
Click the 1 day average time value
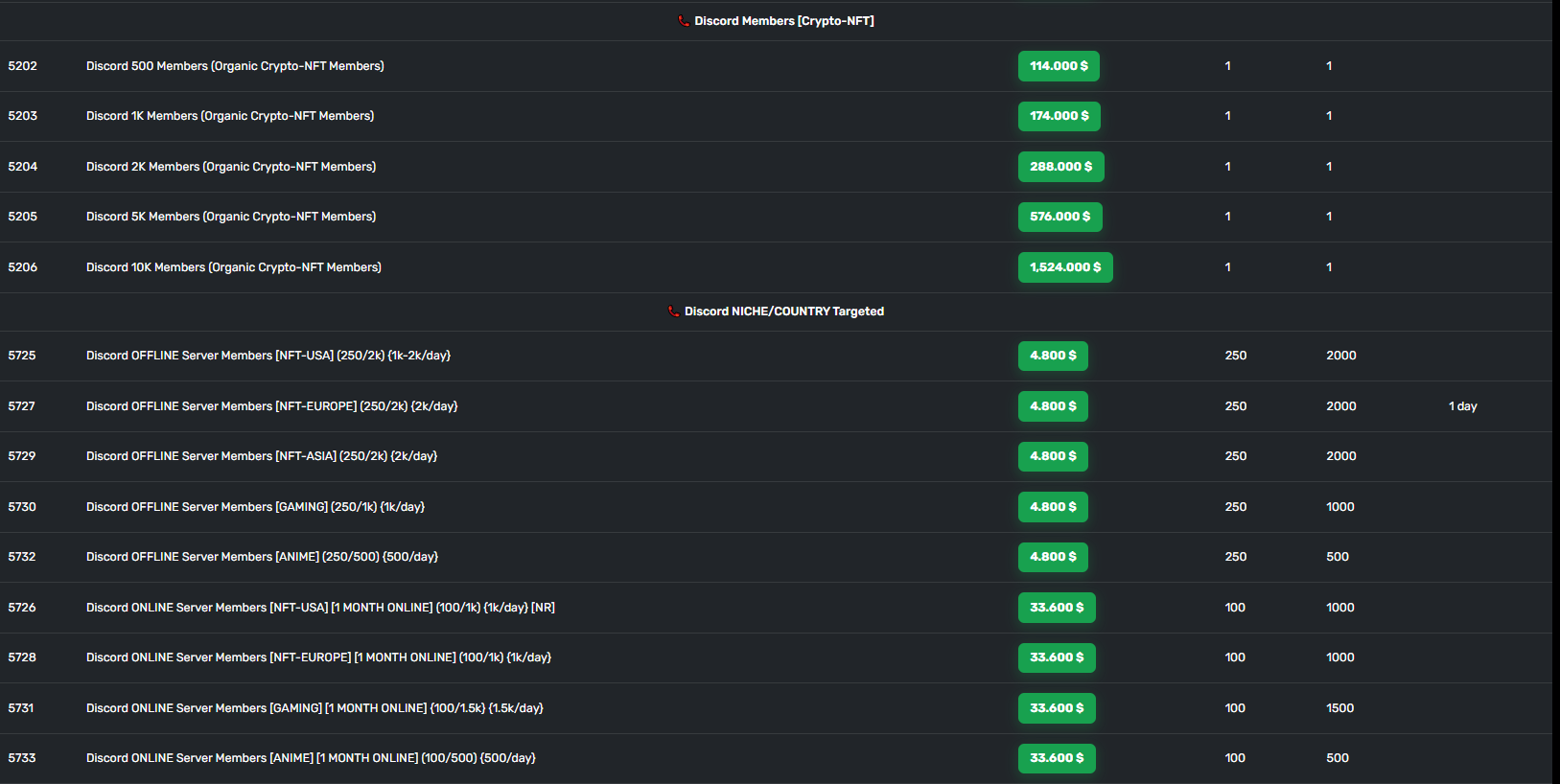pyautogui.click(x=1463, y=406)
